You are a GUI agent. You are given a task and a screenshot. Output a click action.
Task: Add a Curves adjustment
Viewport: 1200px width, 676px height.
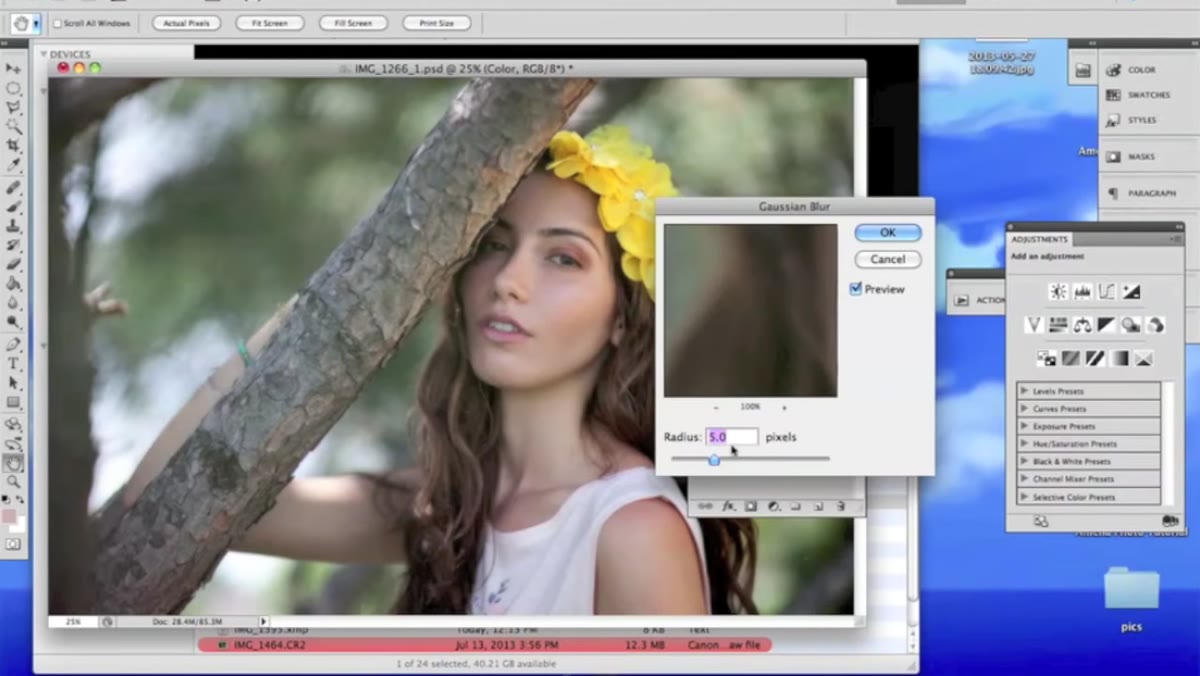pyautogui.click(x=1107, y=292)
